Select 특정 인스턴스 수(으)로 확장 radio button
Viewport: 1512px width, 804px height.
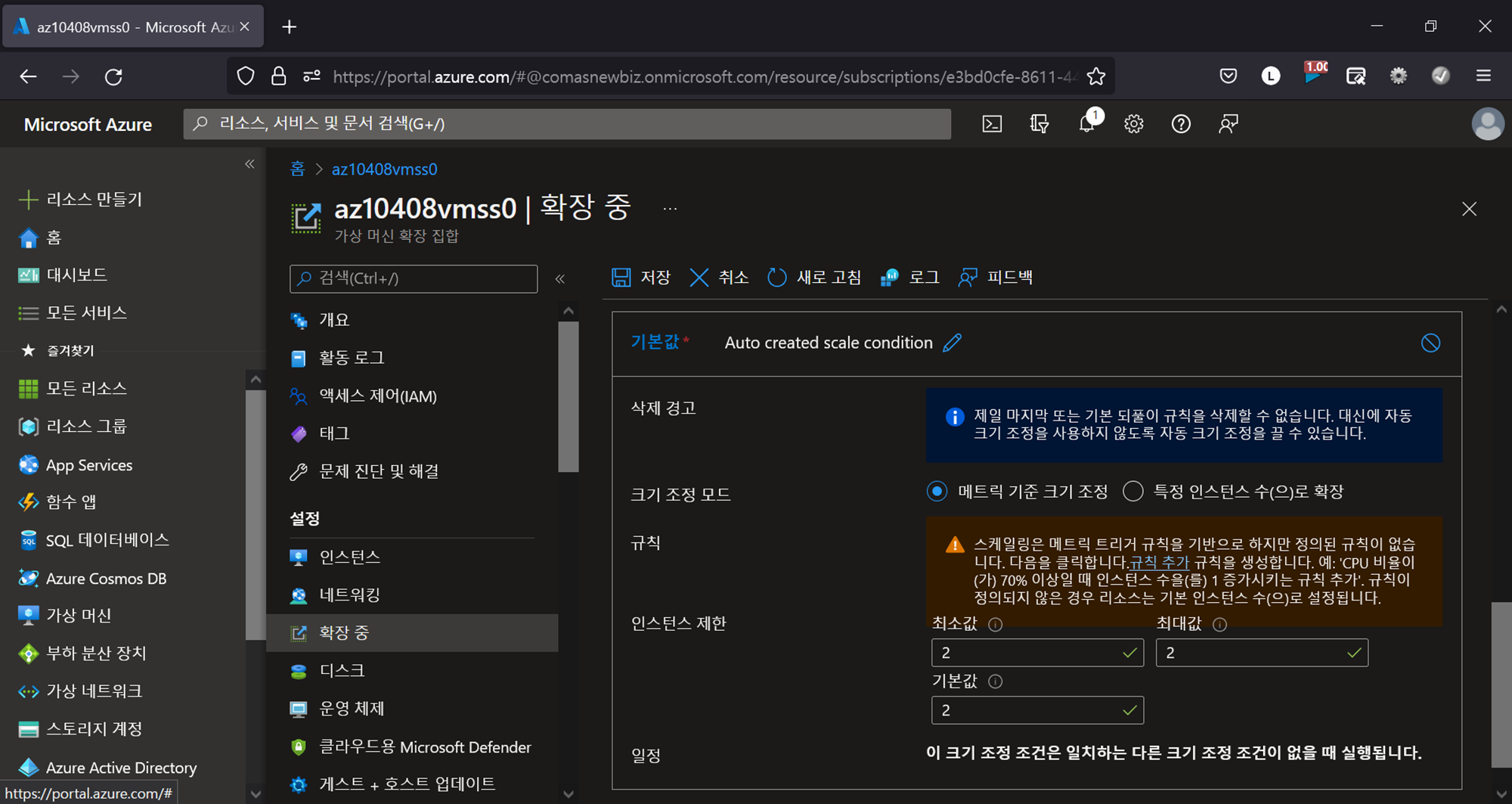tap(1132, 492)
